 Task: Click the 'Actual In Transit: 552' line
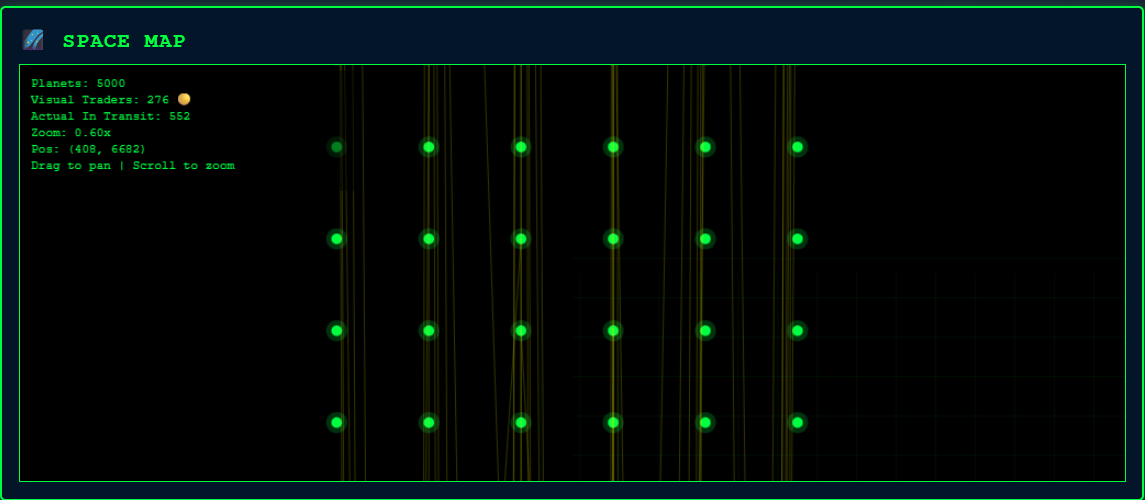[x=110, y=116]
